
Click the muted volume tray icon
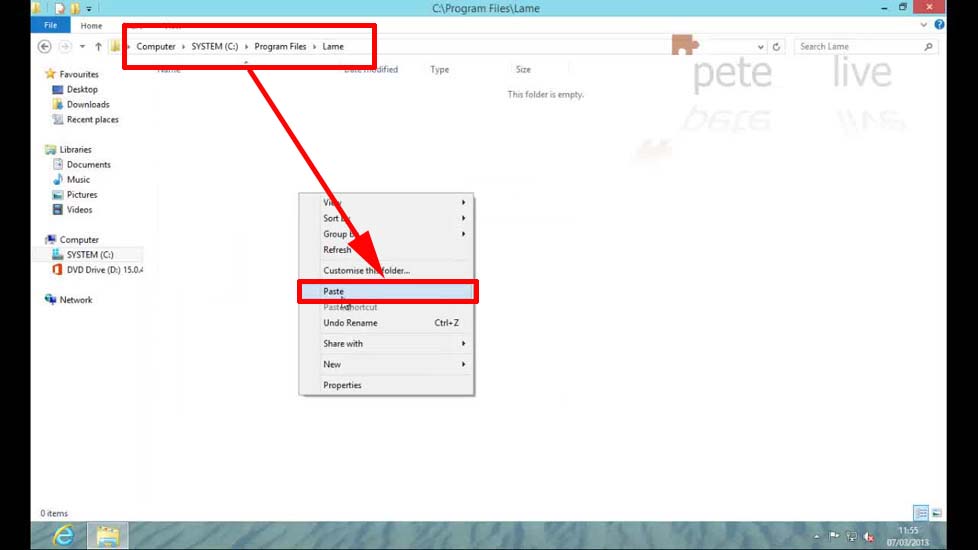click(869, 537)
